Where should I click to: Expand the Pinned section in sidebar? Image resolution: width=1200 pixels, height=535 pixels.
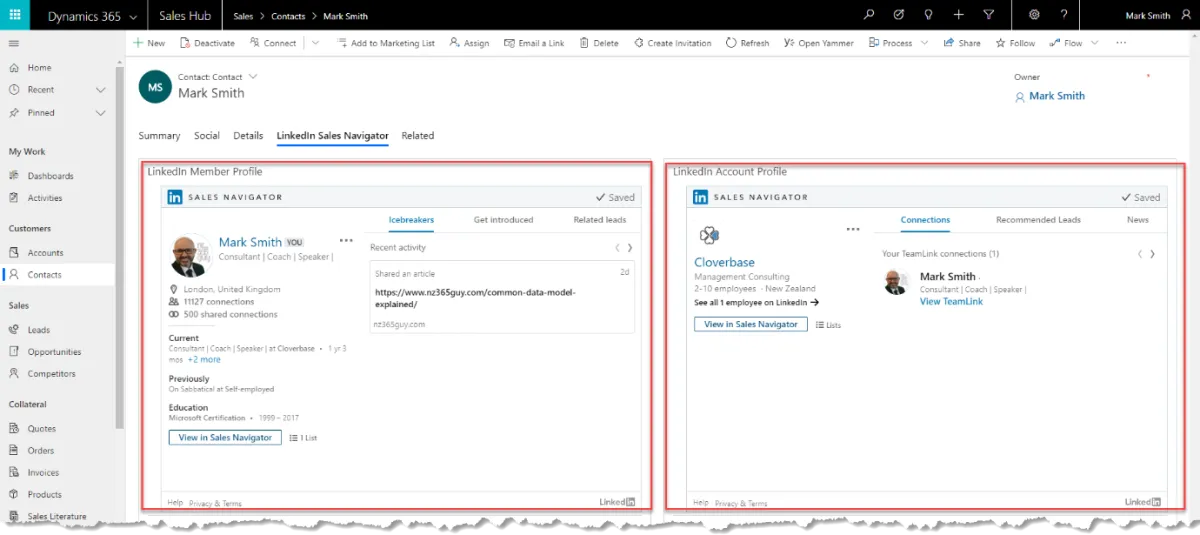(x=100, y=113)
